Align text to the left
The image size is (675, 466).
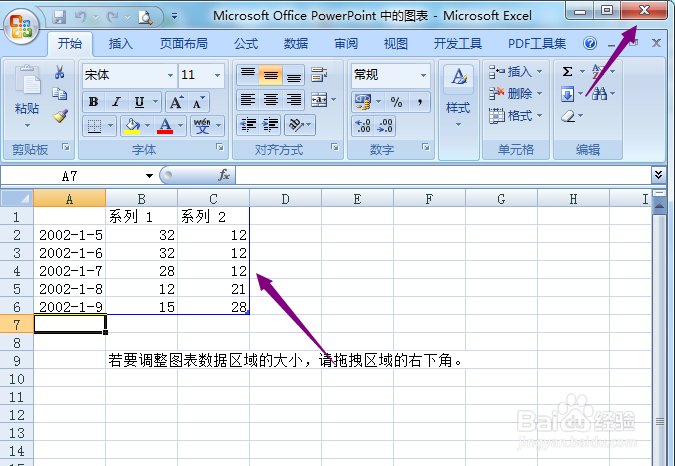248,100
